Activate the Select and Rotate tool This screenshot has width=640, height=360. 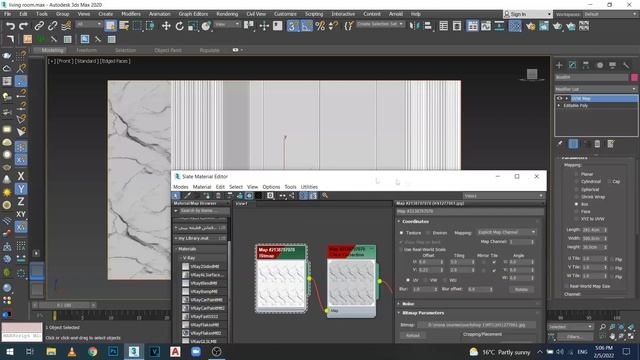pyautogui.click(x=180, y=26)
